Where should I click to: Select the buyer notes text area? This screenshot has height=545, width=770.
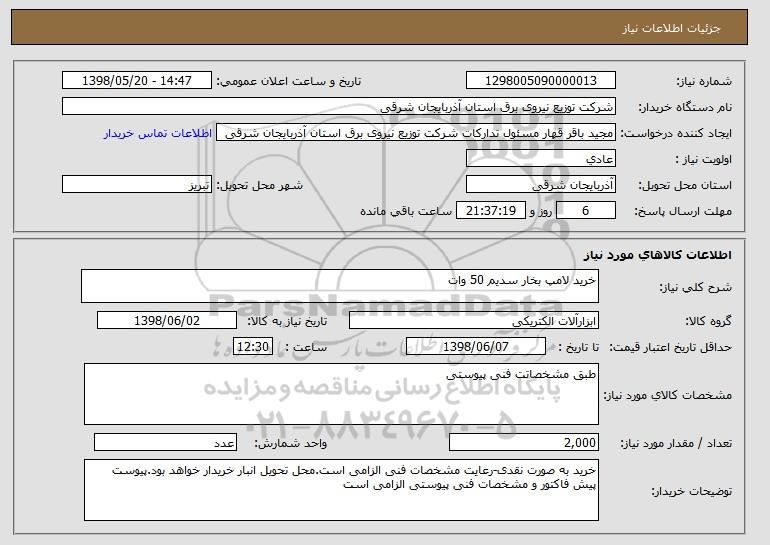[x=341, y=490]
